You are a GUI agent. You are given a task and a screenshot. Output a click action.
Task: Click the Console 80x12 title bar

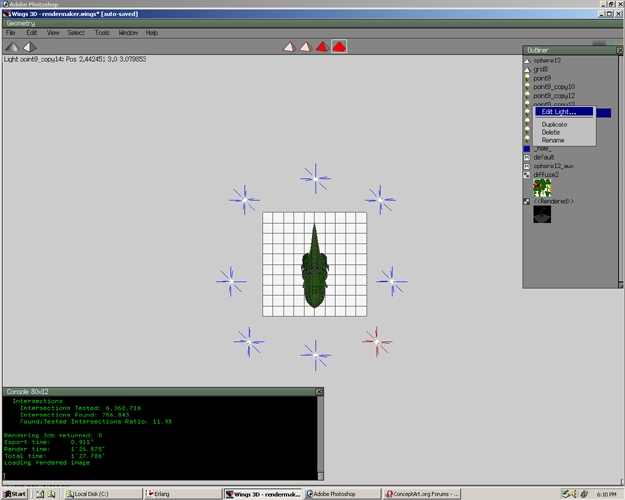tap(159, 392)
